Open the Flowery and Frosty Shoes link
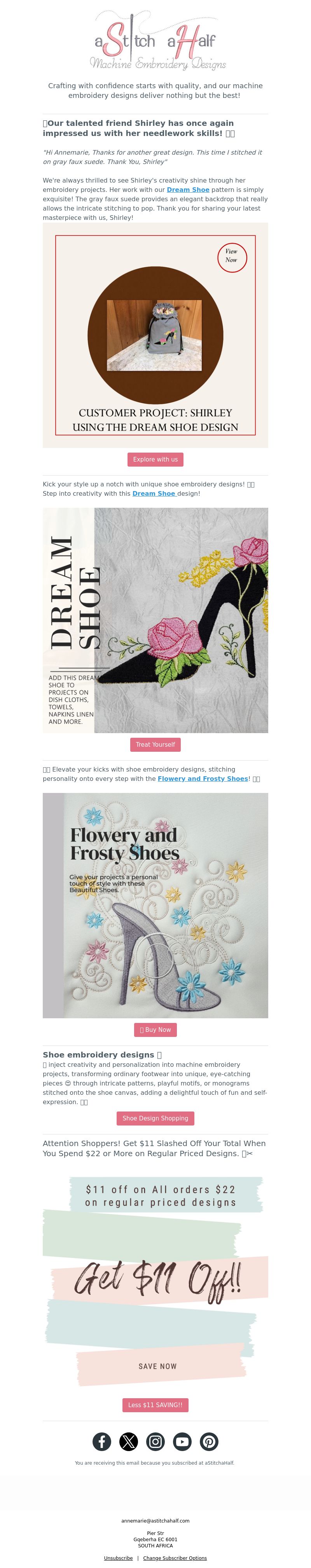 point(203,779)
